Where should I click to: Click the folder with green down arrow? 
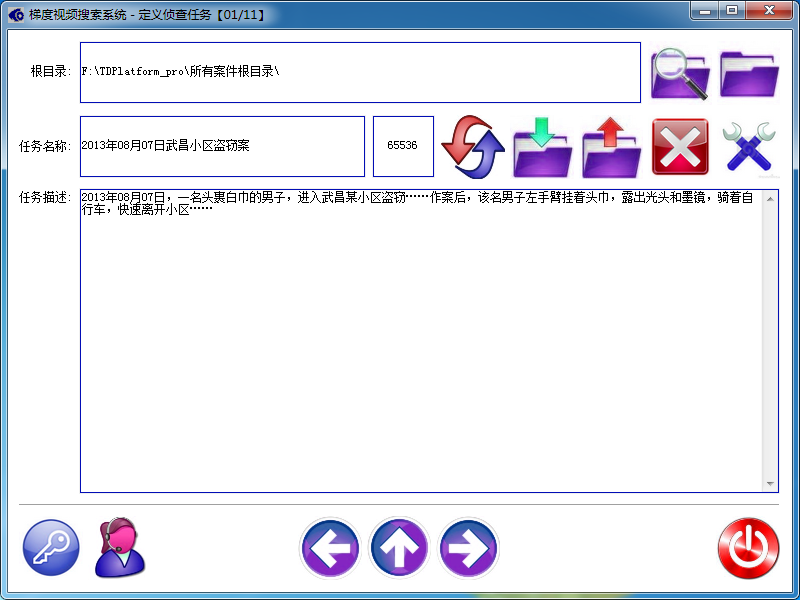542,147
